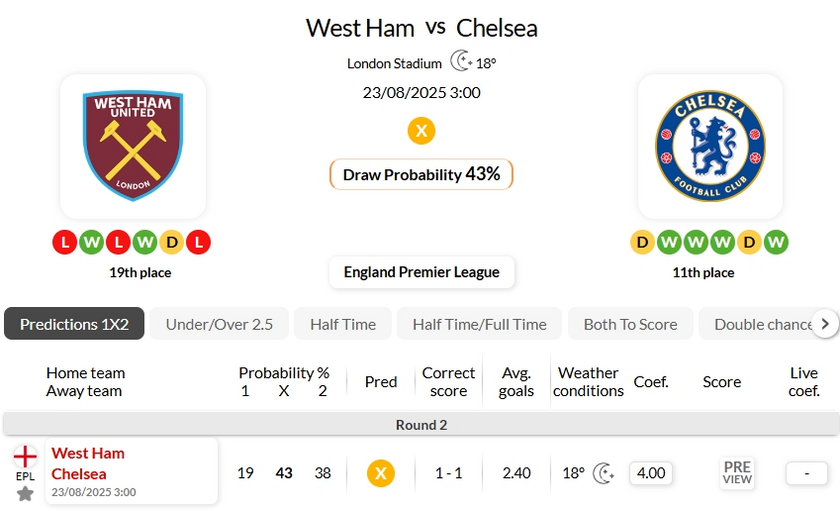Click the night weather icon beside London Stadium
This screenshot has width=840, height=511.
461,62
